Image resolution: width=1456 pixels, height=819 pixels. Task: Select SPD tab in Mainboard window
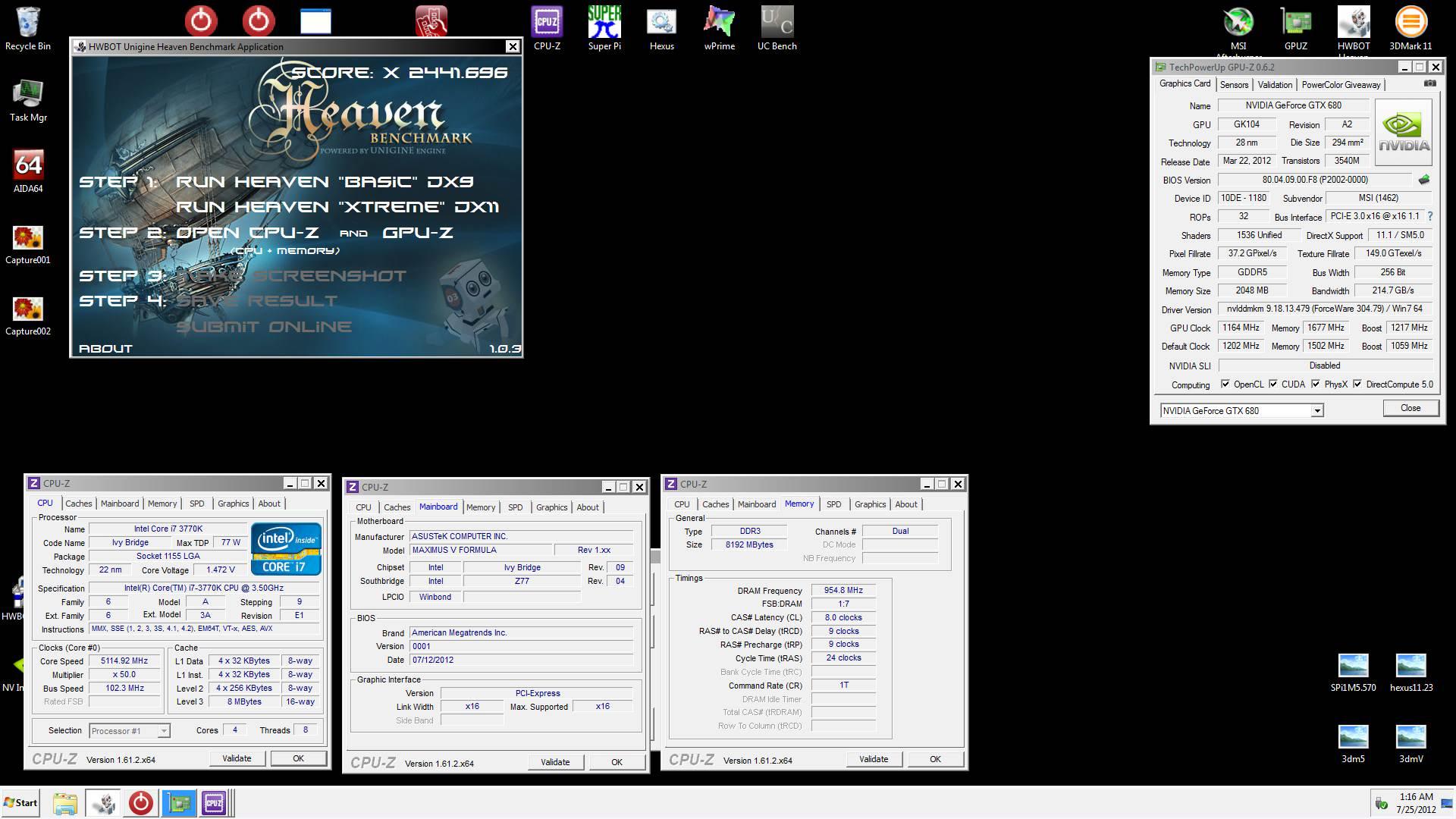pos(515,507)
